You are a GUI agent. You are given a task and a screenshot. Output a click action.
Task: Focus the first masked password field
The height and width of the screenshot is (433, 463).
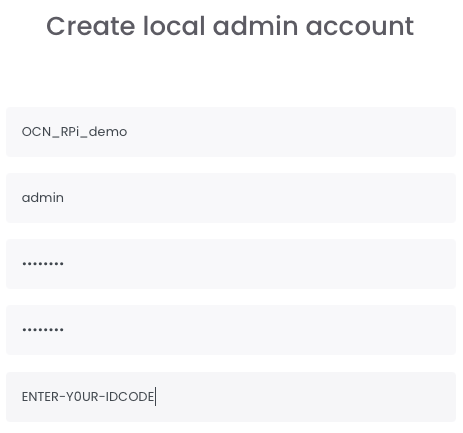click(x=231, y=264)
